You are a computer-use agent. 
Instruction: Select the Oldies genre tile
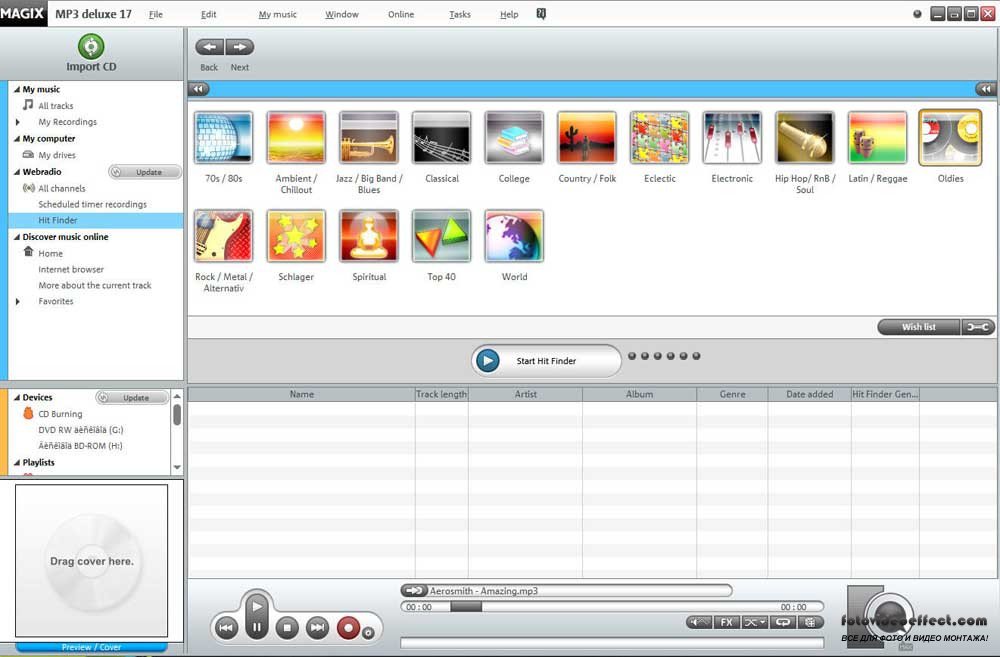point(950,138)
